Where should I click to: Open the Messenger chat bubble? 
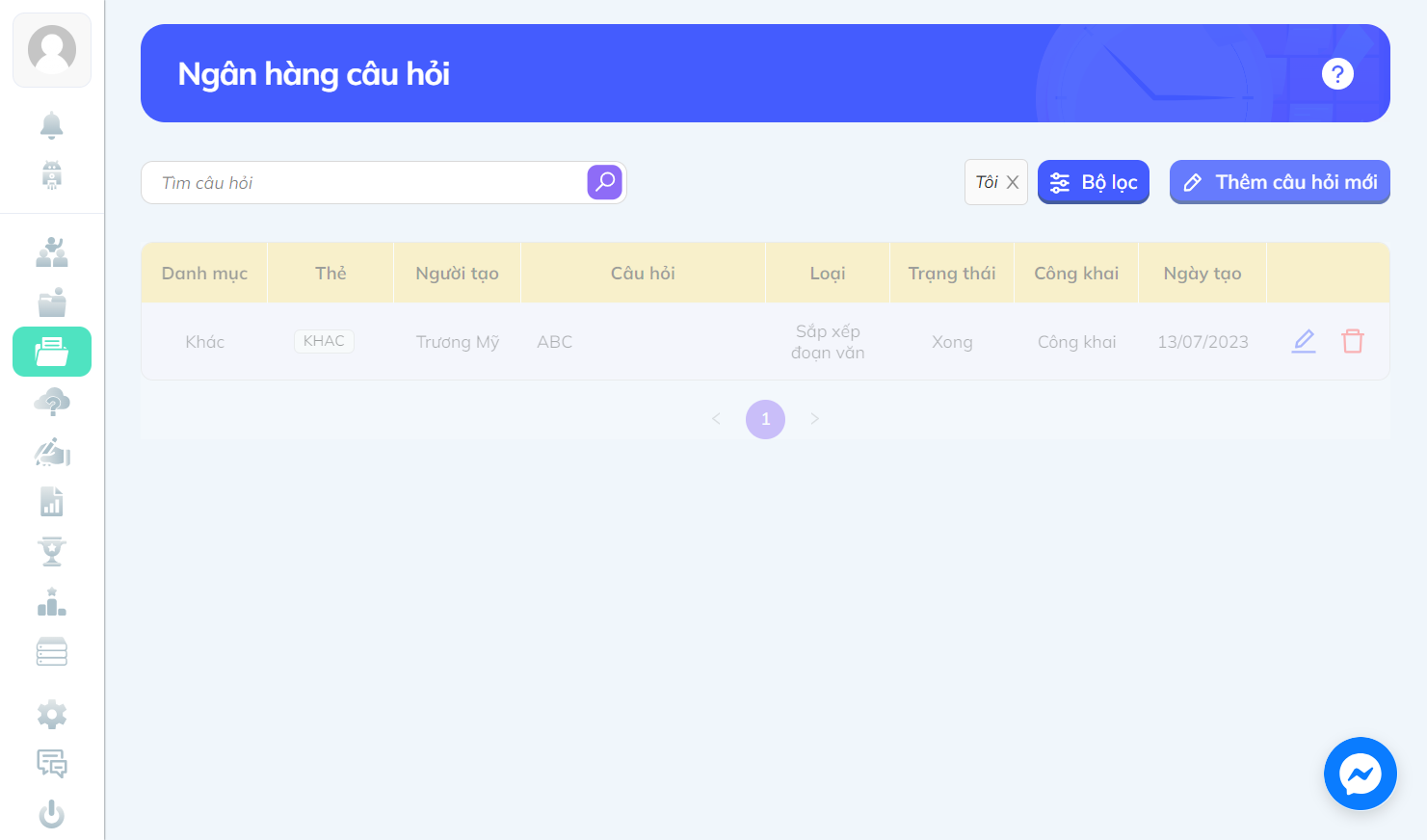1361,774
